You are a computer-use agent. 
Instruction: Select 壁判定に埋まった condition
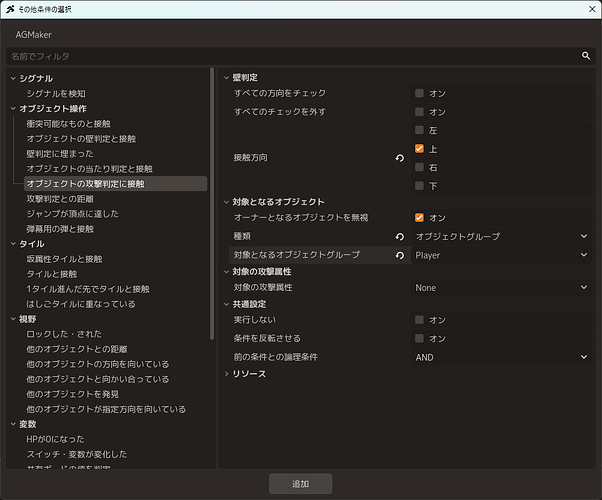click(60, 154)
